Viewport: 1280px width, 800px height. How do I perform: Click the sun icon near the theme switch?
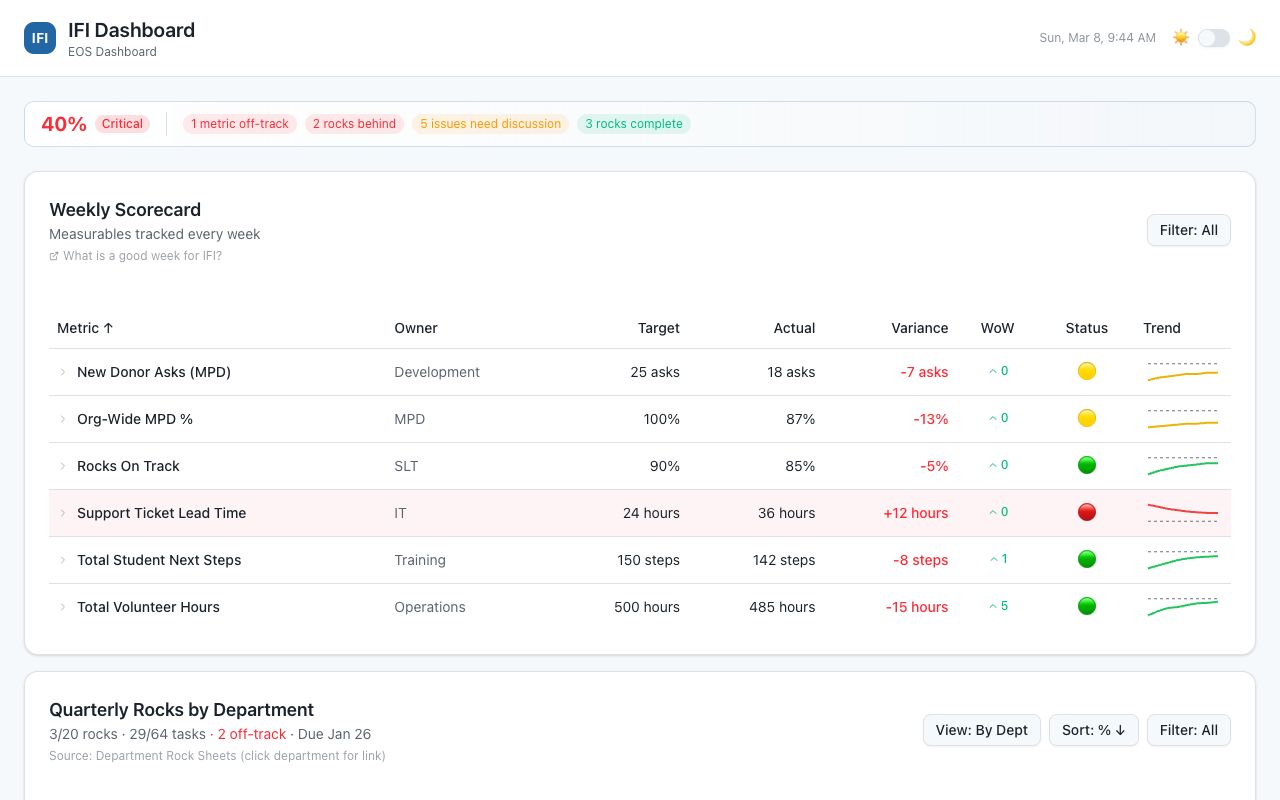click(1180, 37)
